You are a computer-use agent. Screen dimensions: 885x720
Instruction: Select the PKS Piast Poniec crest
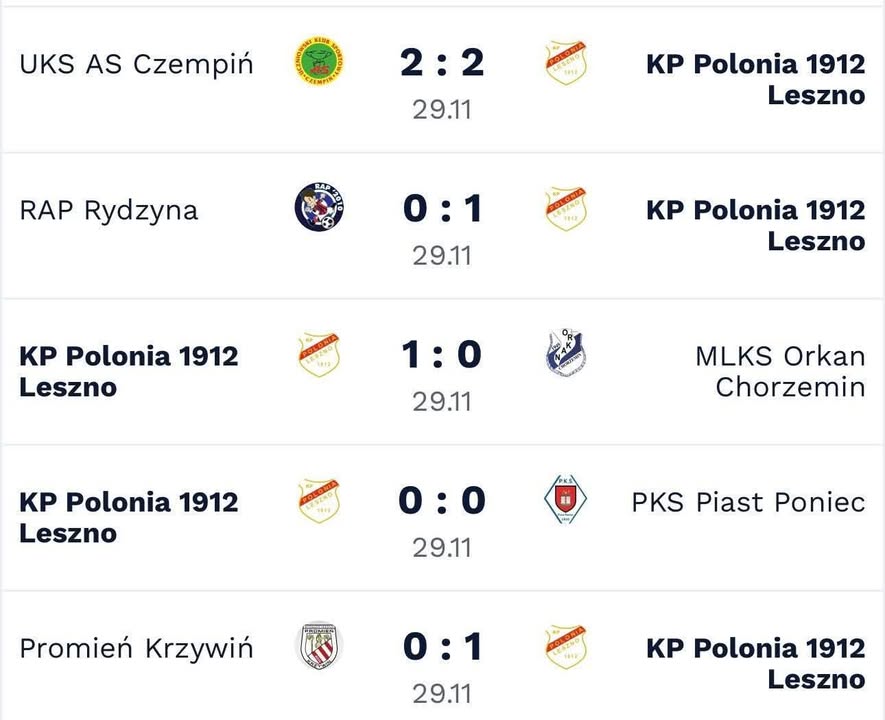(565, 500)
